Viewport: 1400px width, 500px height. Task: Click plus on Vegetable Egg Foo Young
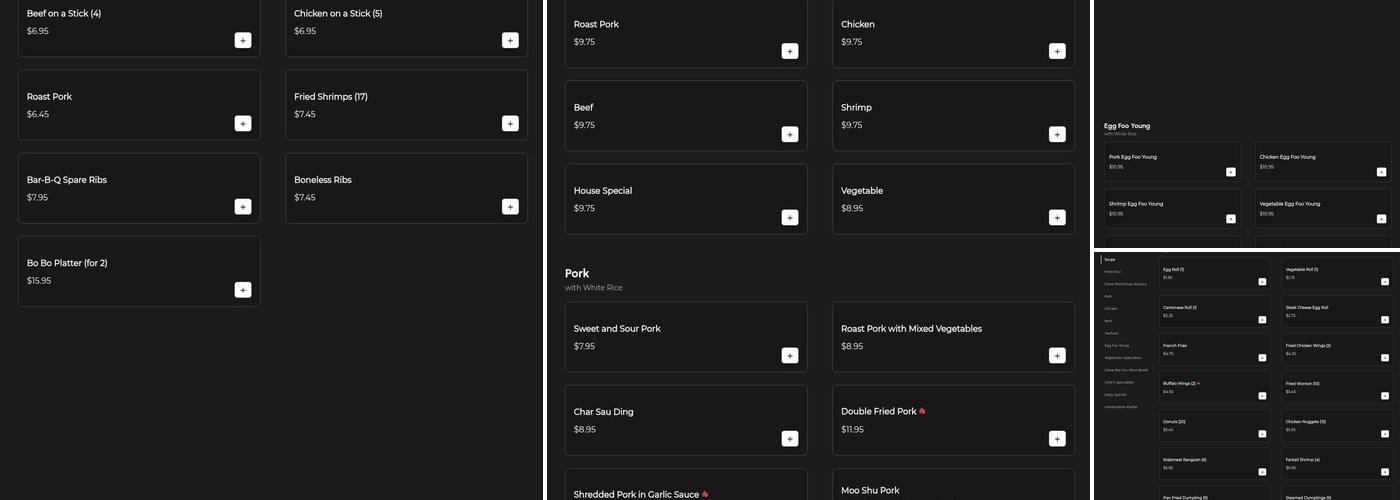pos(1381,219)
